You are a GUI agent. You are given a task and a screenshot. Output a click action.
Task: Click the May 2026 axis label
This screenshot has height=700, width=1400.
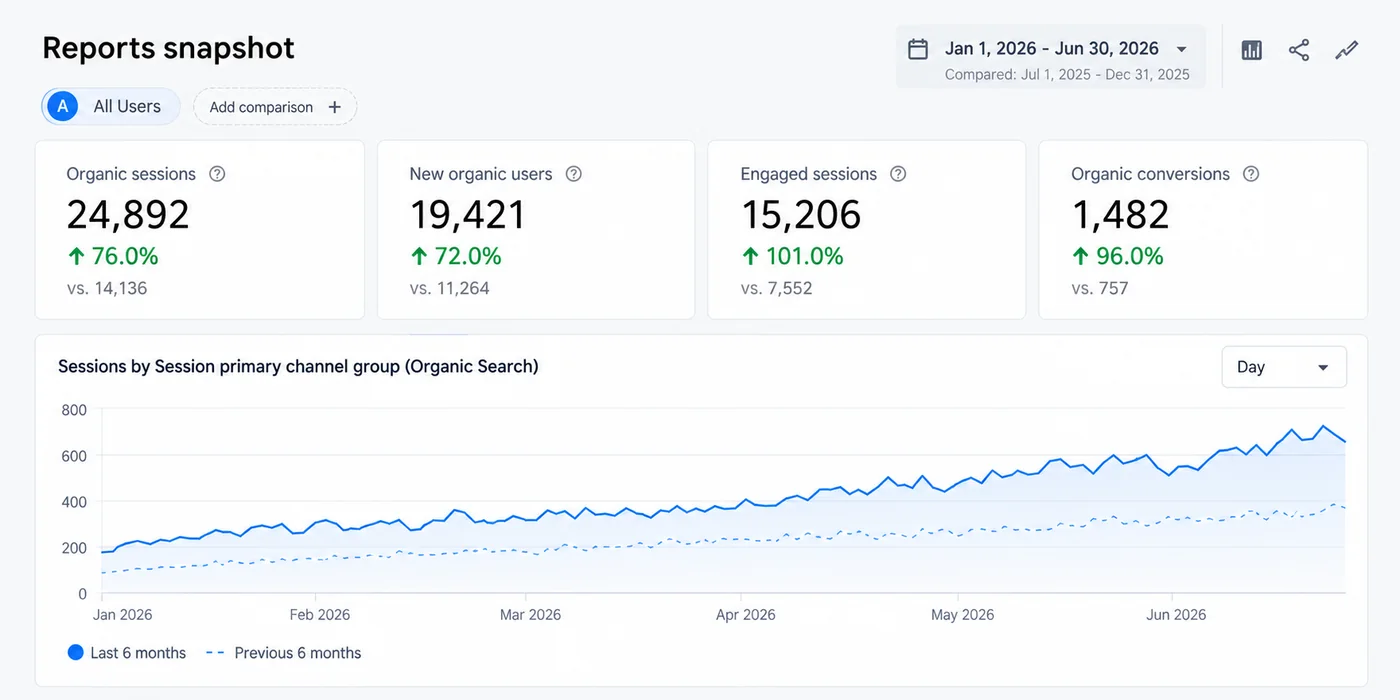(963, 615)
